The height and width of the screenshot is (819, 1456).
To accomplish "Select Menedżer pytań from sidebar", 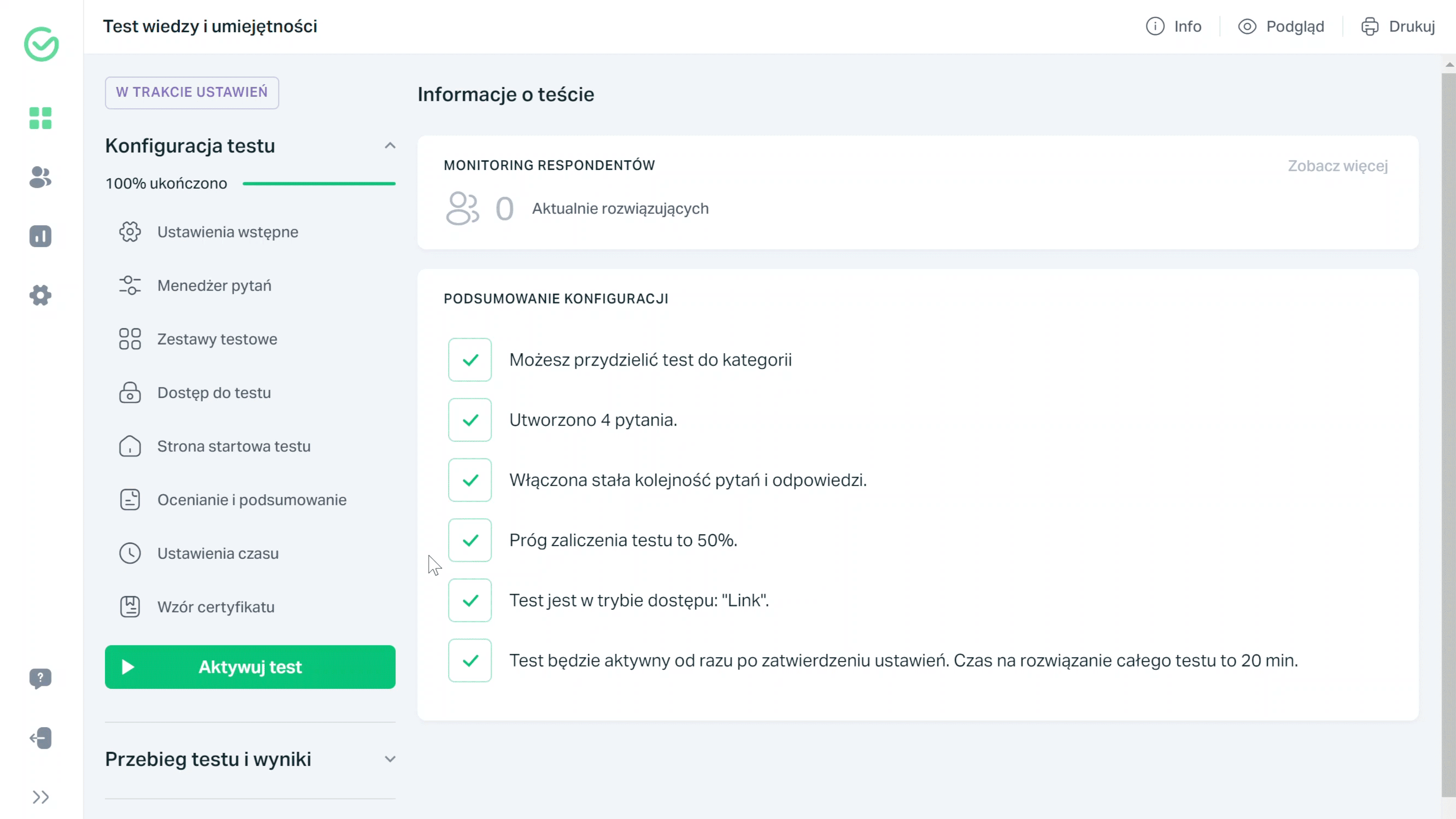I will (x=214, y=285).
